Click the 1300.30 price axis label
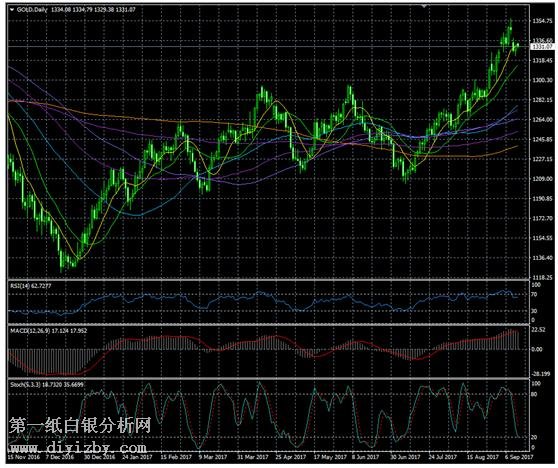This screenshot has width=558, height=468. pos(542,80)
